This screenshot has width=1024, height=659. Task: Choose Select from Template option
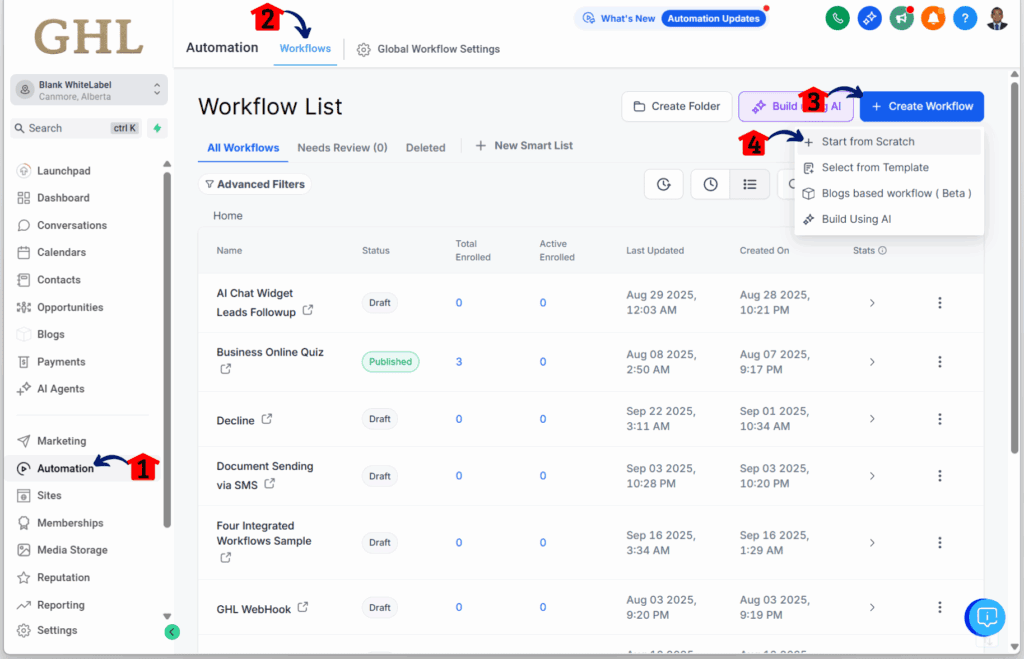pyautogui.click(x=889, y=168)
